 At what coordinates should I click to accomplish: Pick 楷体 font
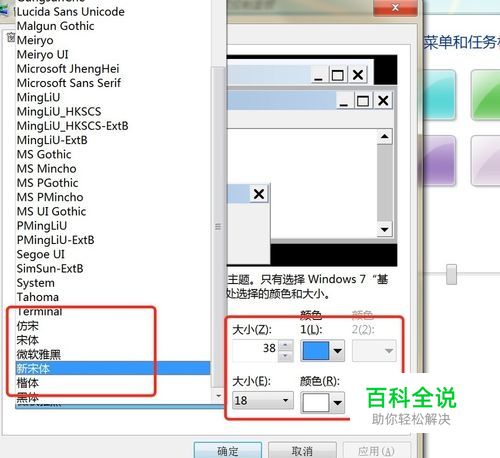coord(28,383)
